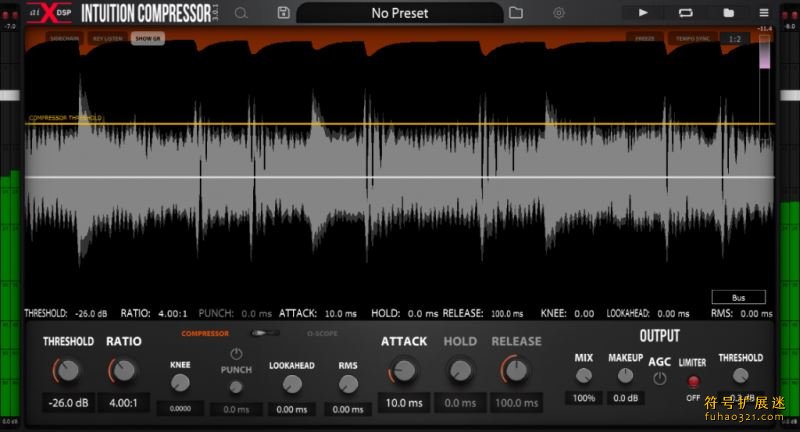Click the Mix knob
The width and height of the screenshot is (800, 432).
tap(584, 376)
